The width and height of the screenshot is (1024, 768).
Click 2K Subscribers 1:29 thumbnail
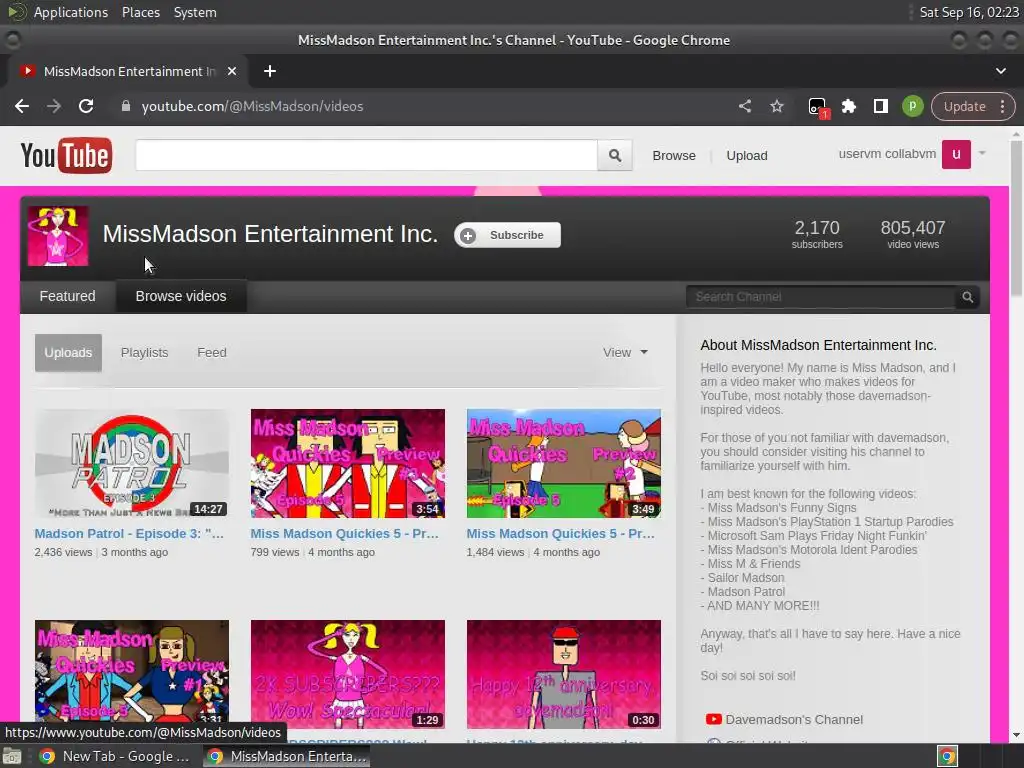(347, 674)
